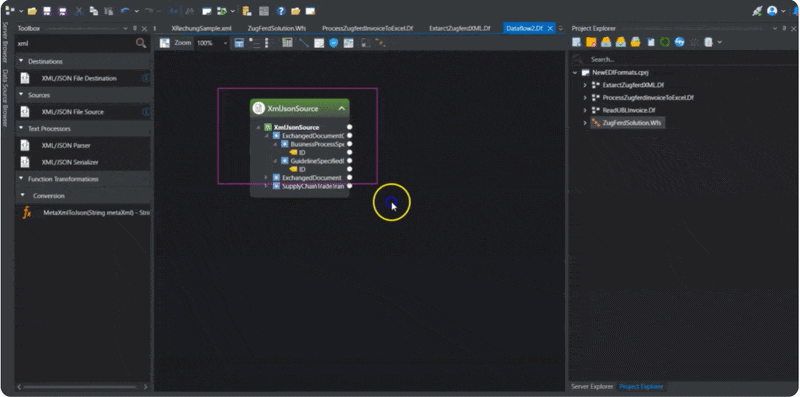Click the fit-to-screen icon left of Zoom

165,43
